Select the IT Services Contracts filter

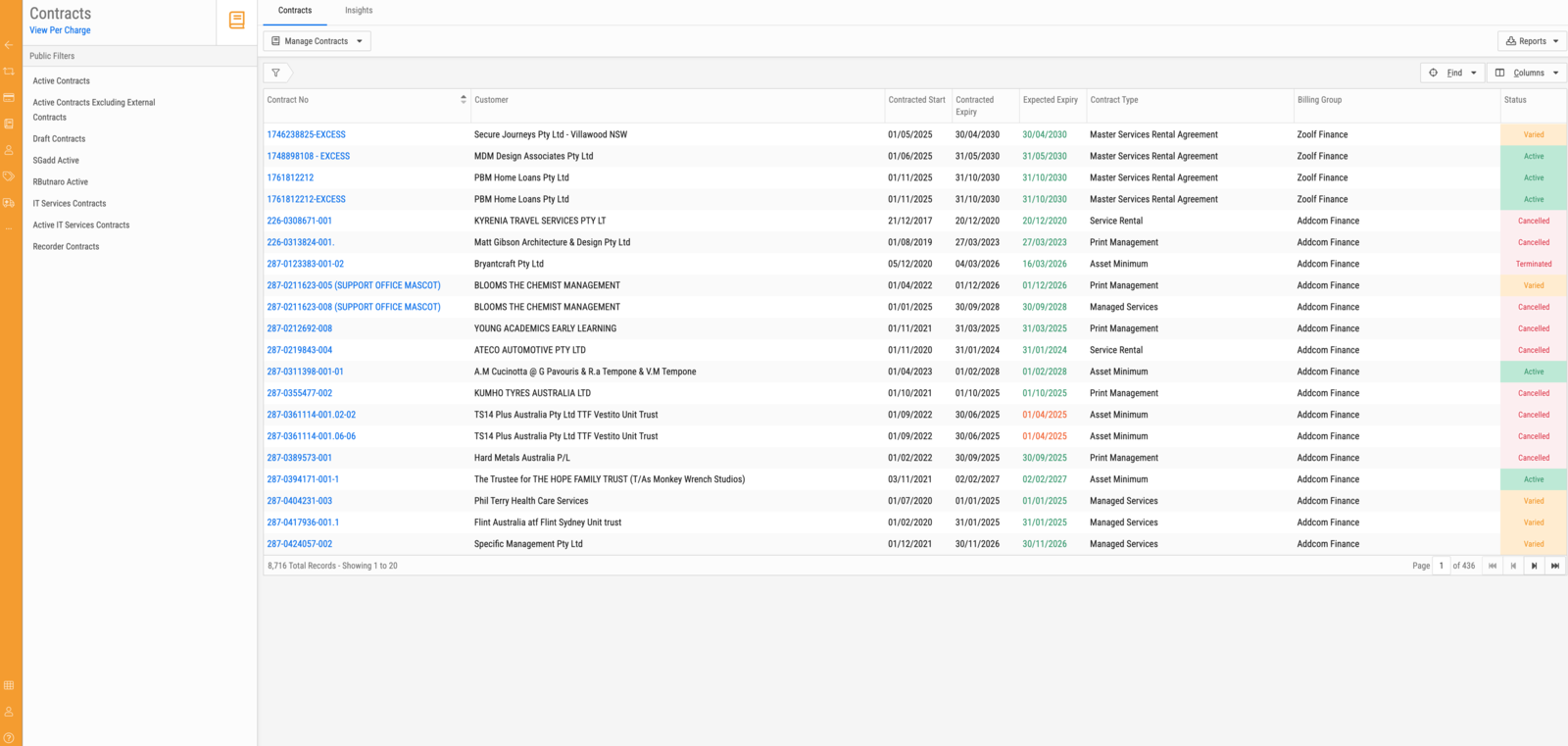pyautogui.click(x=70, y=204)
